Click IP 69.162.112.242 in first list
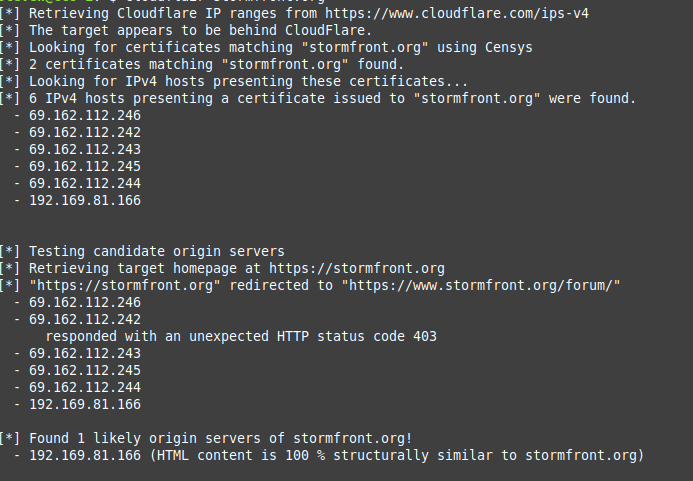This screenshot has height=481, width=693. pos(85,132)
